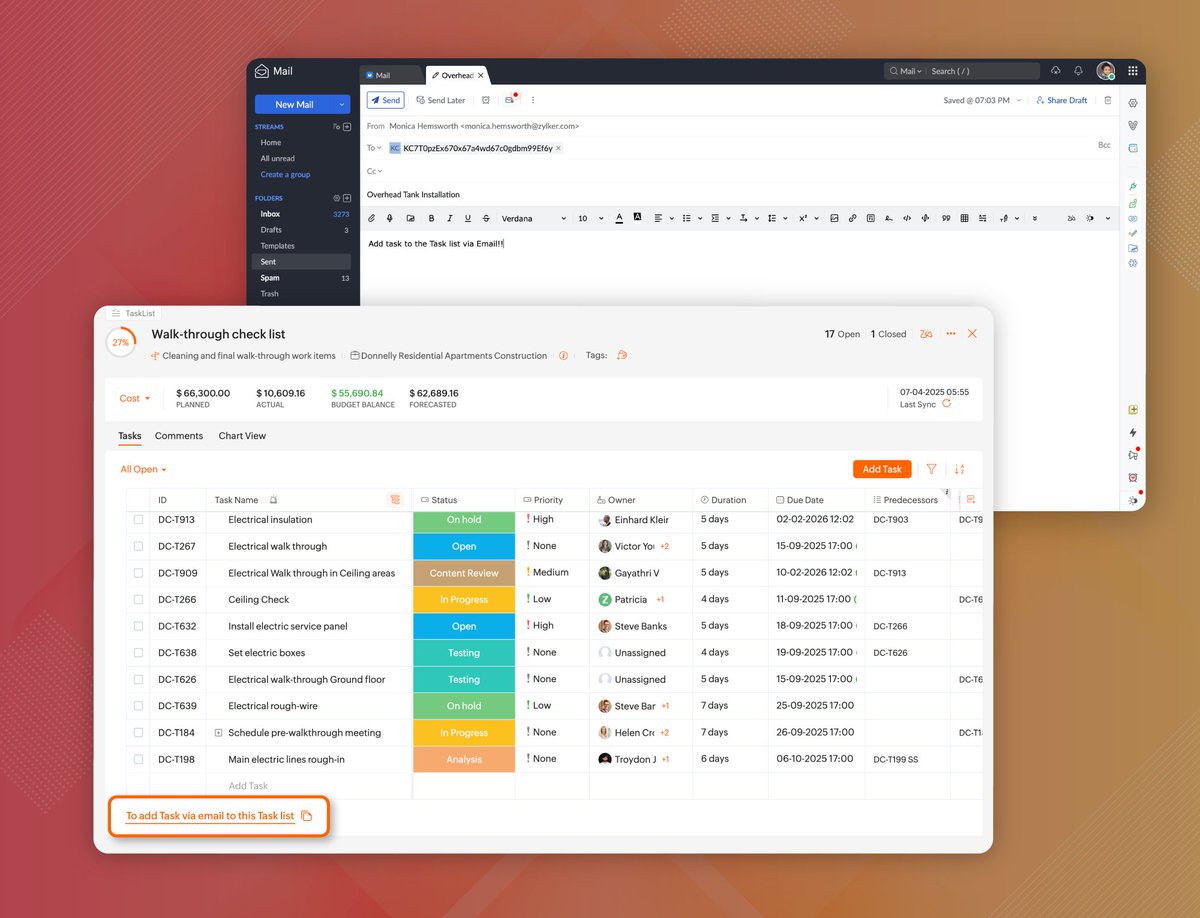Copy the task list email address icon
This screenshot has width=1200, height=918.
(307, 816)
